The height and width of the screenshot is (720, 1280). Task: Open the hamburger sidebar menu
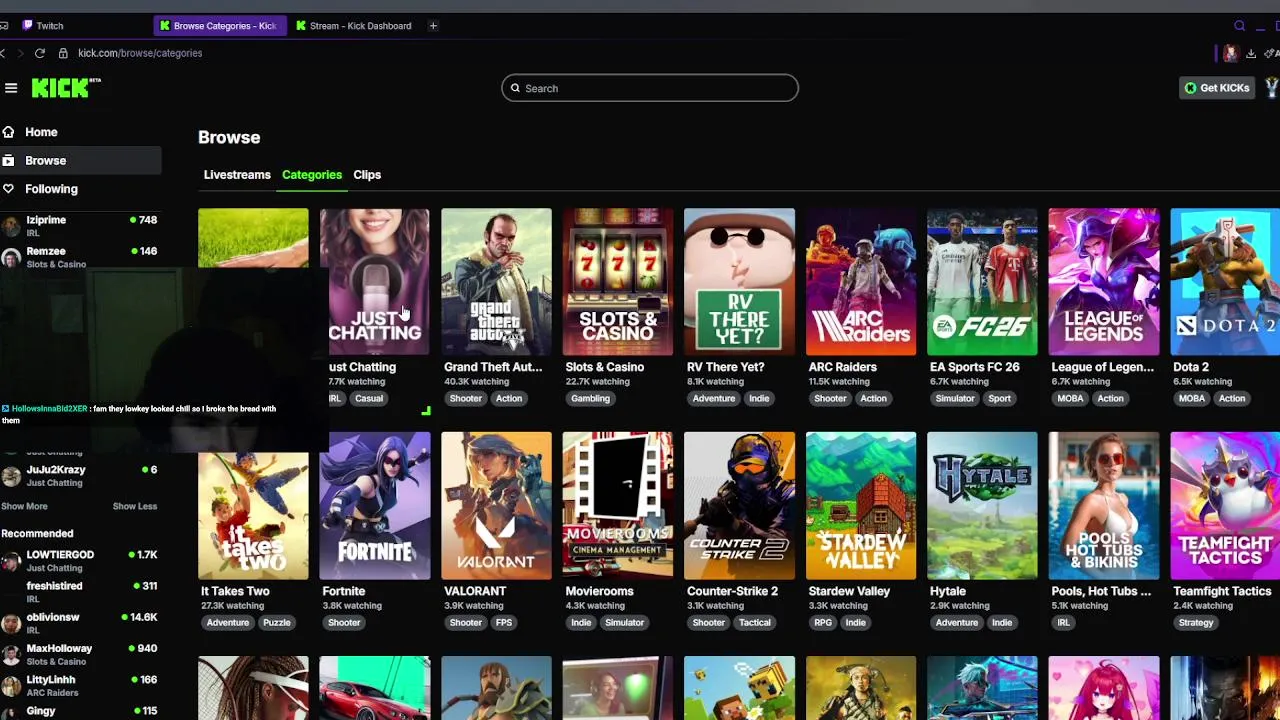tap(11, 88)
